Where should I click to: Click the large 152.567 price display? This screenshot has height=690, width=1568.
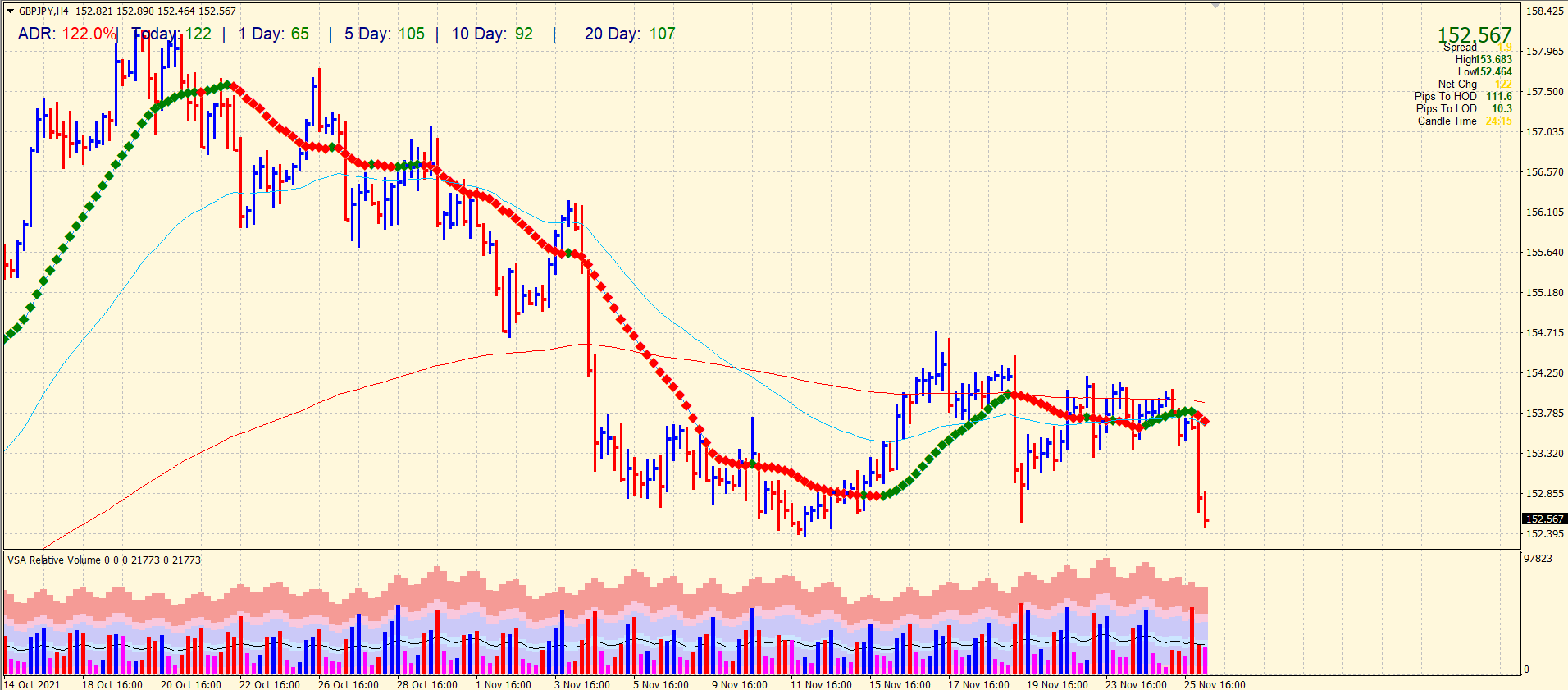1474,34
